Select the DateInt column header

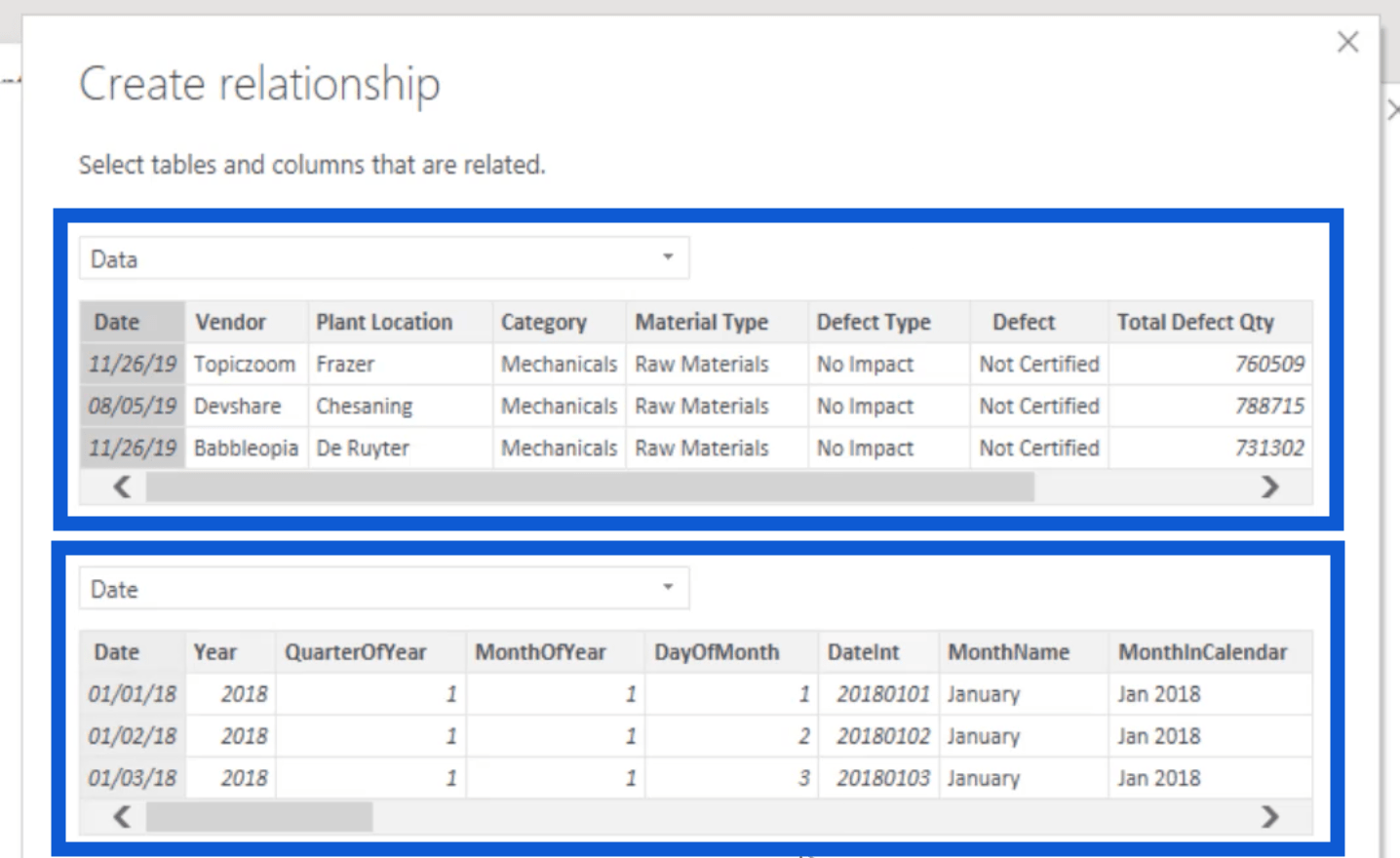(878, 652)
